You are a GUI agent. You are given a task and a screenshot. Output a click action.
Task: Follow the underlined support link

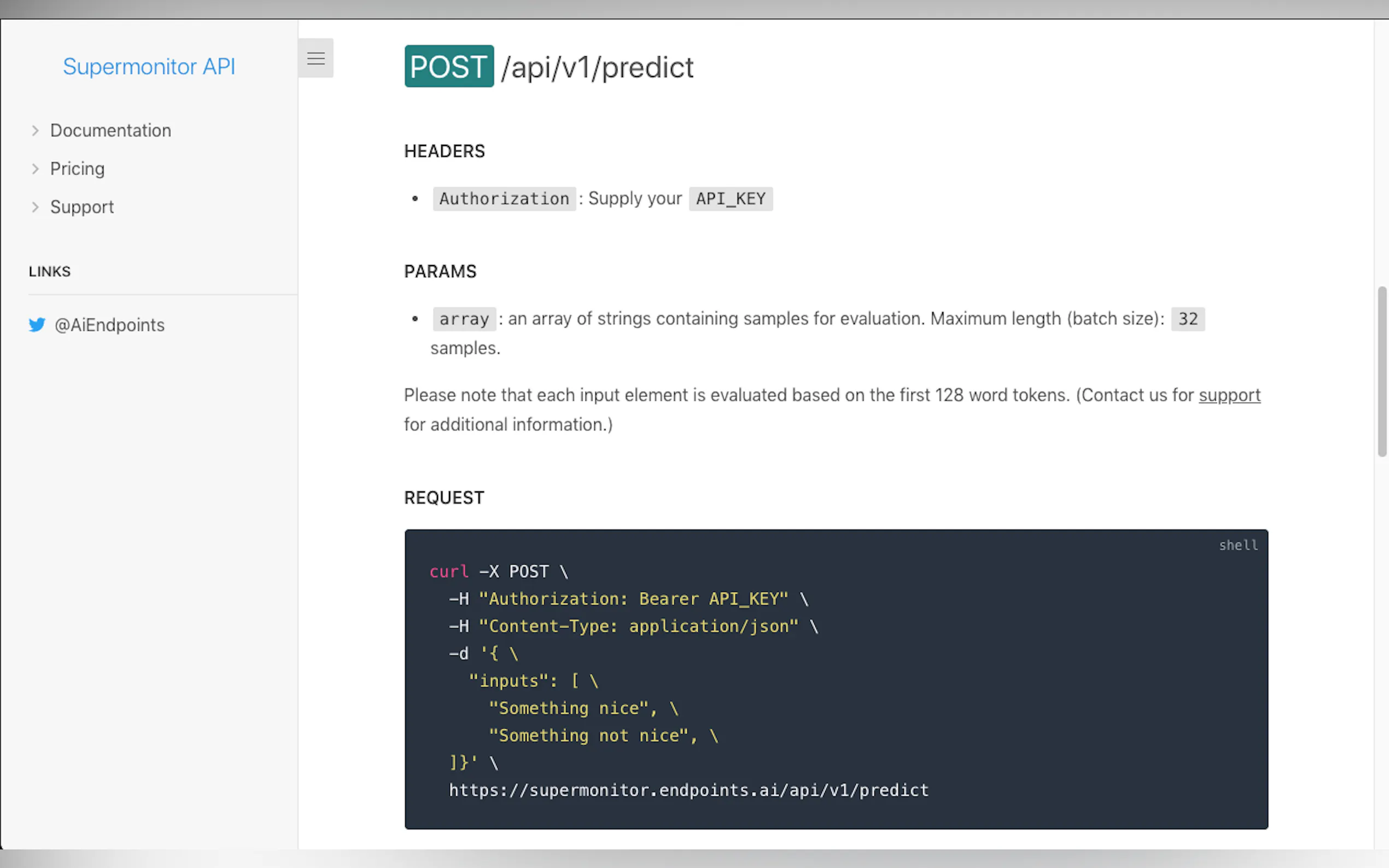click(x=1229, y=395)
